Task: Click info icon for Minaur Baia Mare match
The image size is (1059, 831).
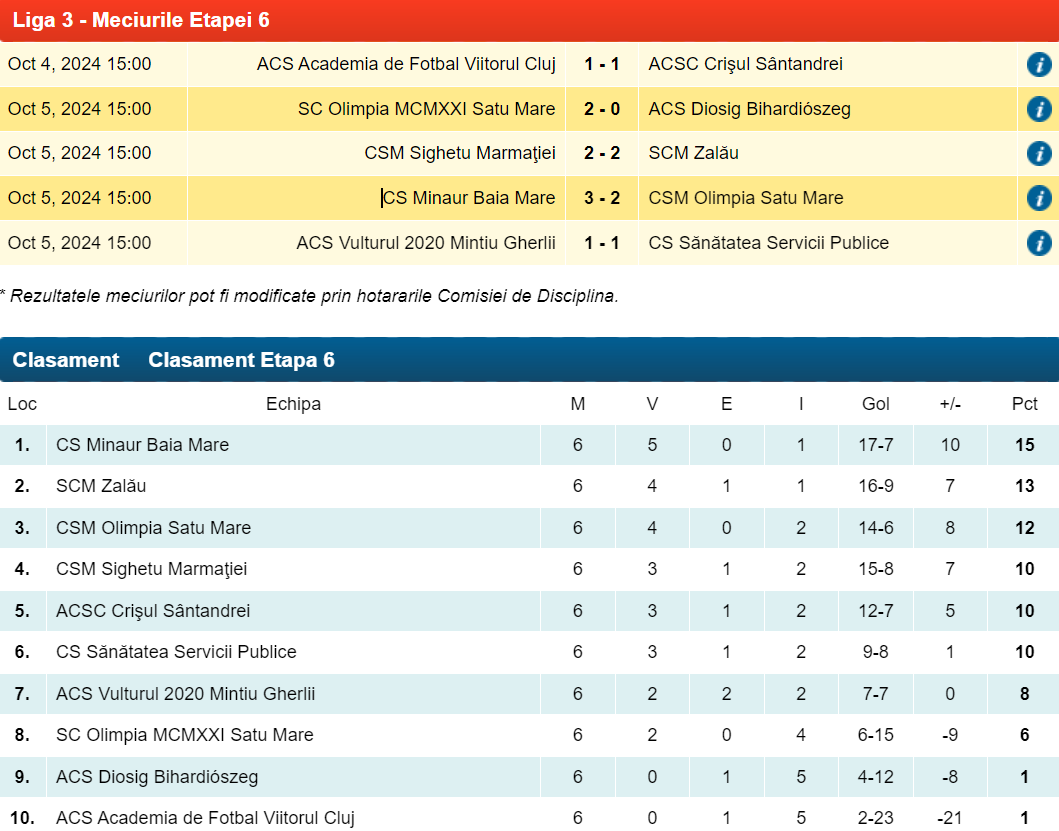Action: tap(1038, 198)
